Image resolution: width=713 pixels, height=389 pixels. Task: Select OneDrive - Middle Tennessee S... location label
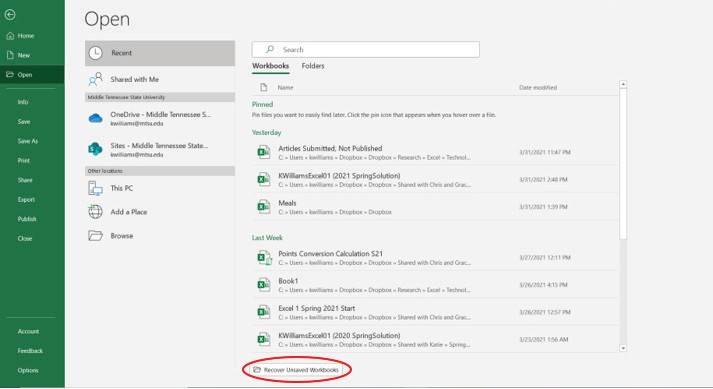tap(161, 115)
